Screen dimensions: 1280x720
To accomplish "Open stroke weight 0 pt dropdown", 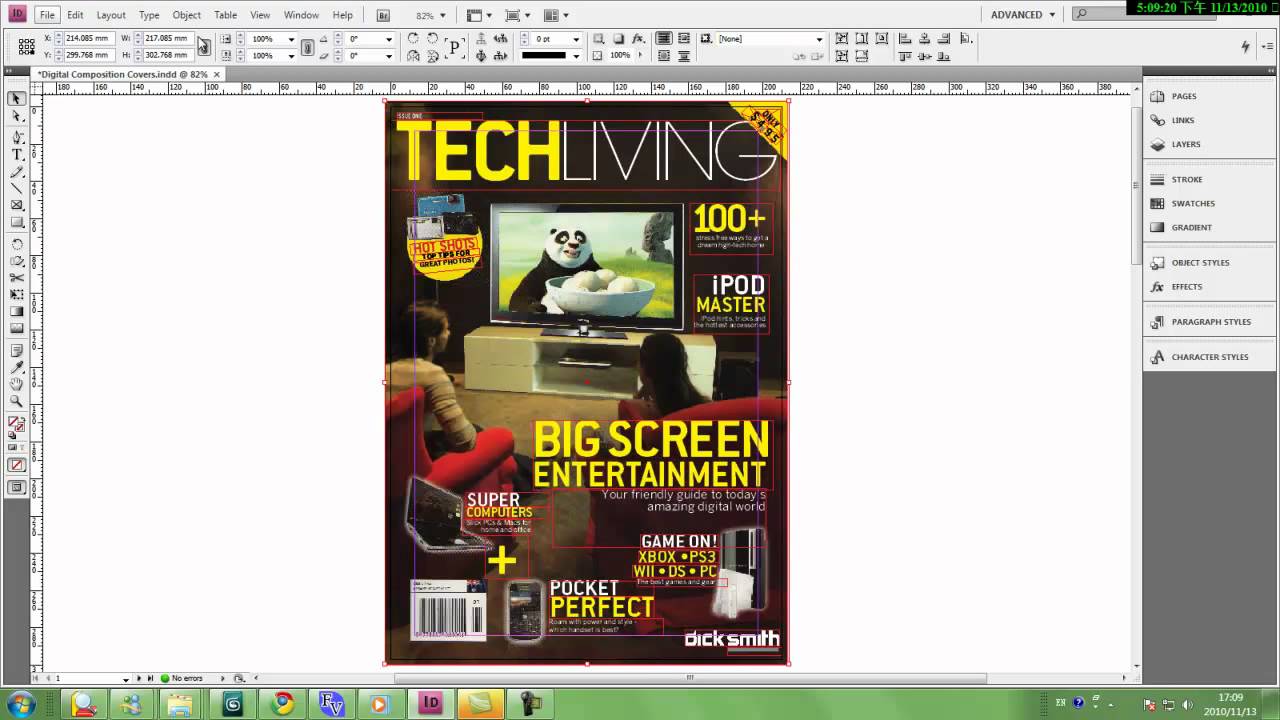I will coord(576,39).
